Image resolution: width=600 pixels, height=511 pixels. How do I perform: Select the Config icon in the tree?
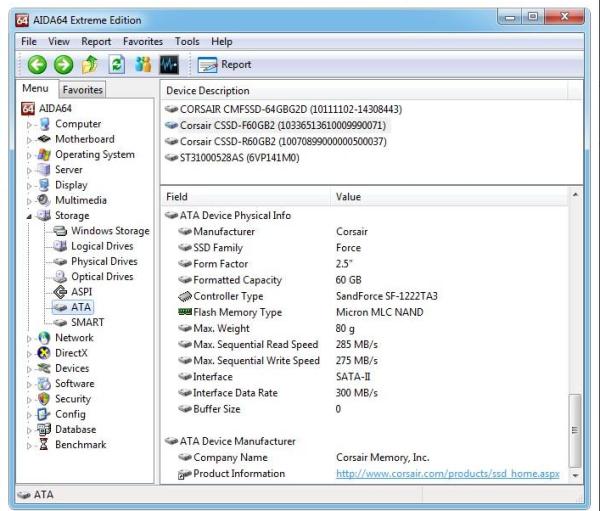(x=43, y=414)
